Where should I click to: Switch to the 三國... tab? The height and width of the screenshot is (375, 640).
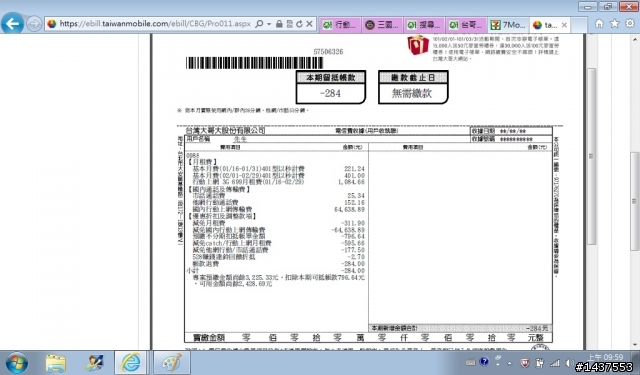(x=382, y=25)
